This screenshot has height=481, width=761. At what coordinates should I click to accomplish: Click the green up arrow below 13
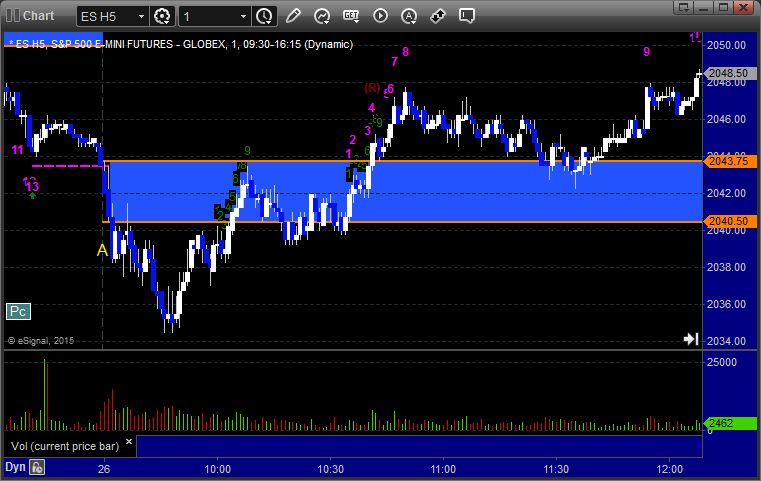pos(32,196)
